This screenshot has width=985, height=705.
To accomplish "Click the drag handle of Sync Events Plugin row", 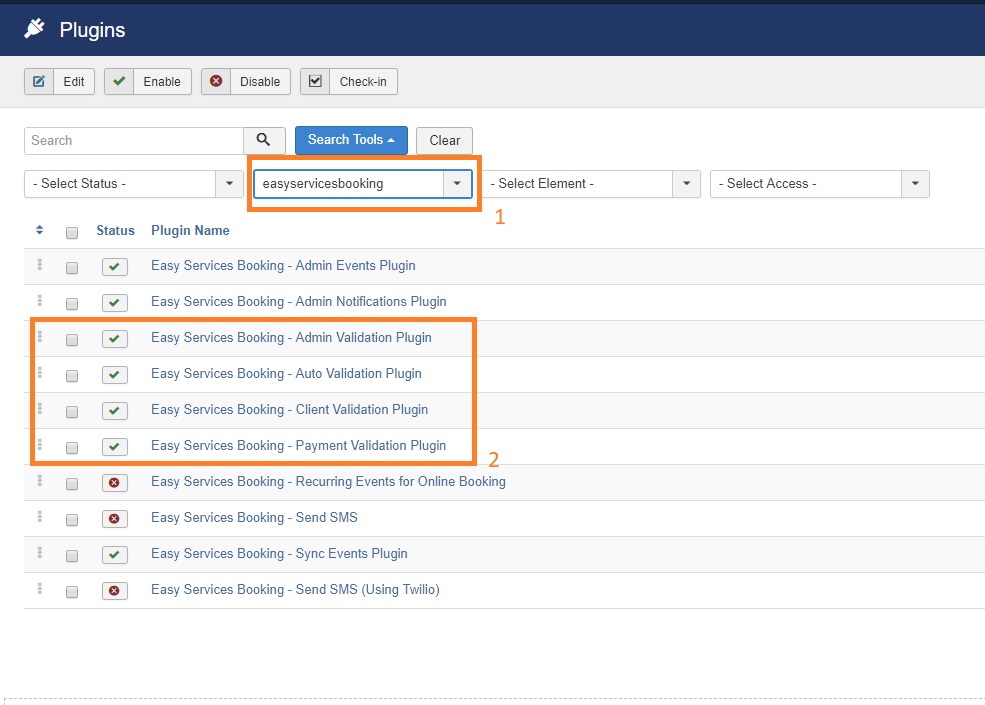I will pyautogui.click(x=40, y=552).
